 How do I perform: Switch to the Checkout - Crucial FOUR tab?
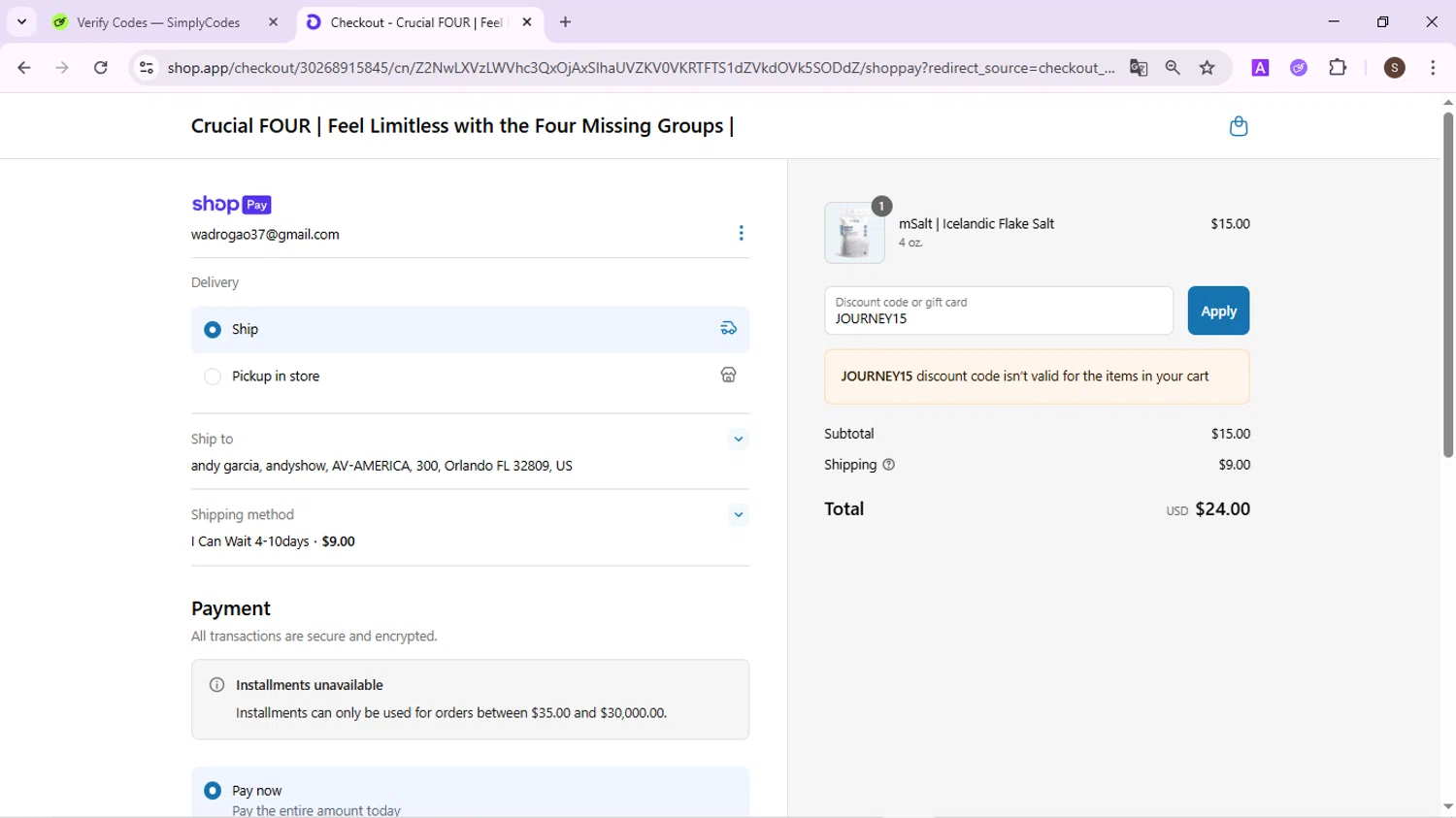tap(419, 22)
